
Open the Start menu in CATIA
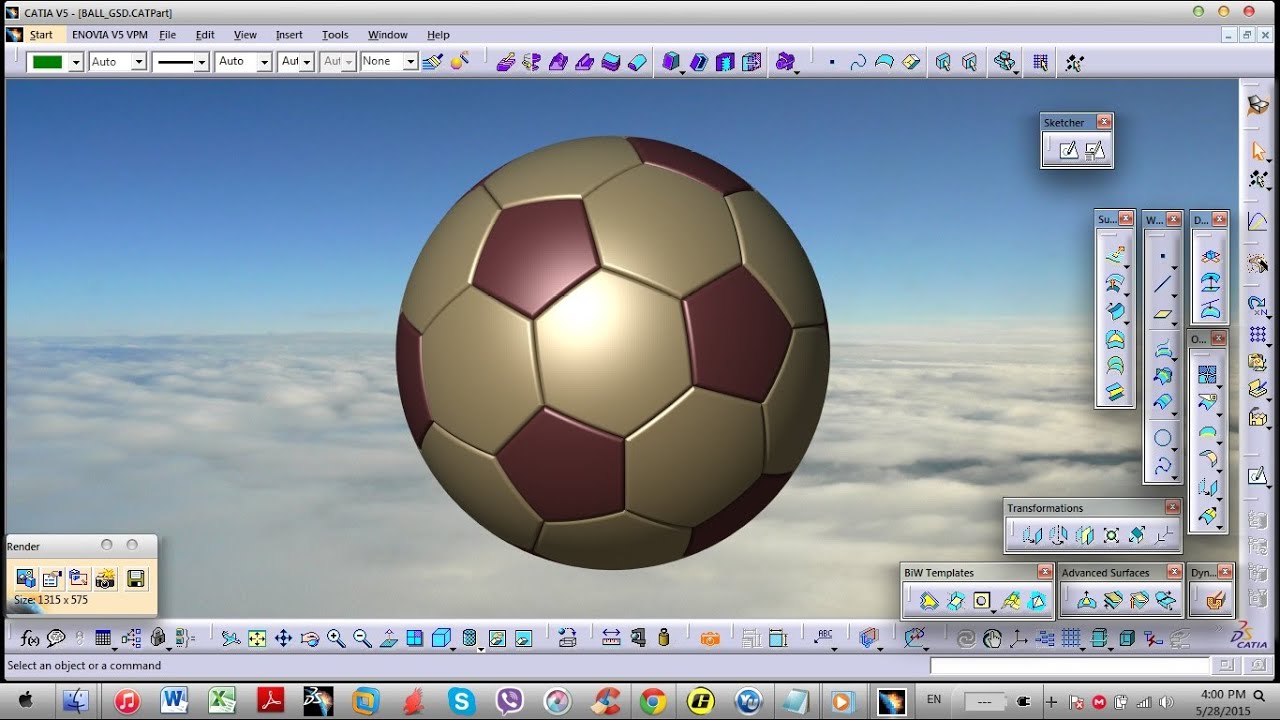click(40, 35)
